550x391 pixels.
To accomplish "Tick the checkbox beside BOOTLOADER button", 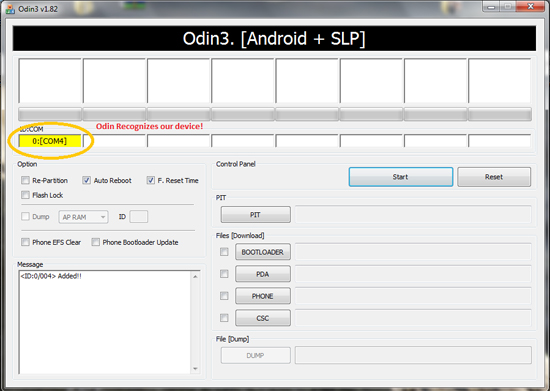I will [x=224, y=252].
